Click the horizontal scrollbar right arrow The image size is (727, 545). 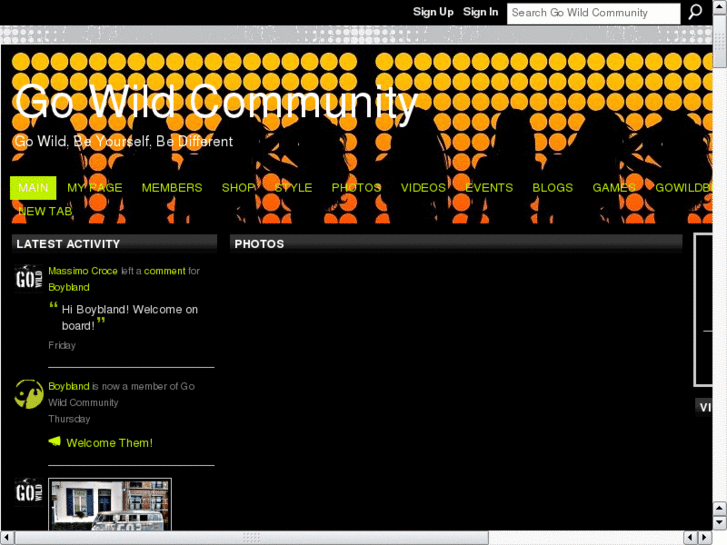[705, 538]
